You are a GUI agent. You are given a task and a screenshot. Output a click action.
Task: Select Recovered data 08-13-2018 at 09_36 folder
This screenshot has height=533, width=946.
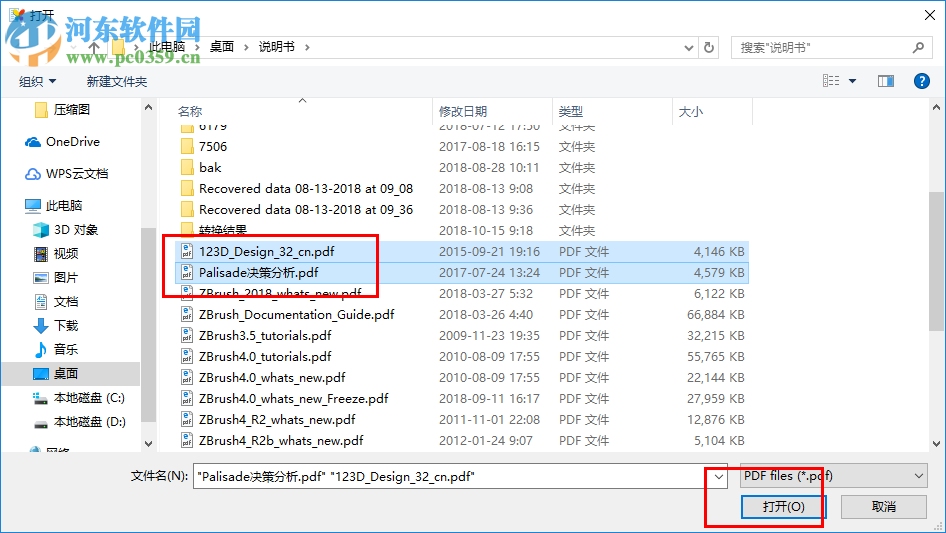[x=306, y=210]
